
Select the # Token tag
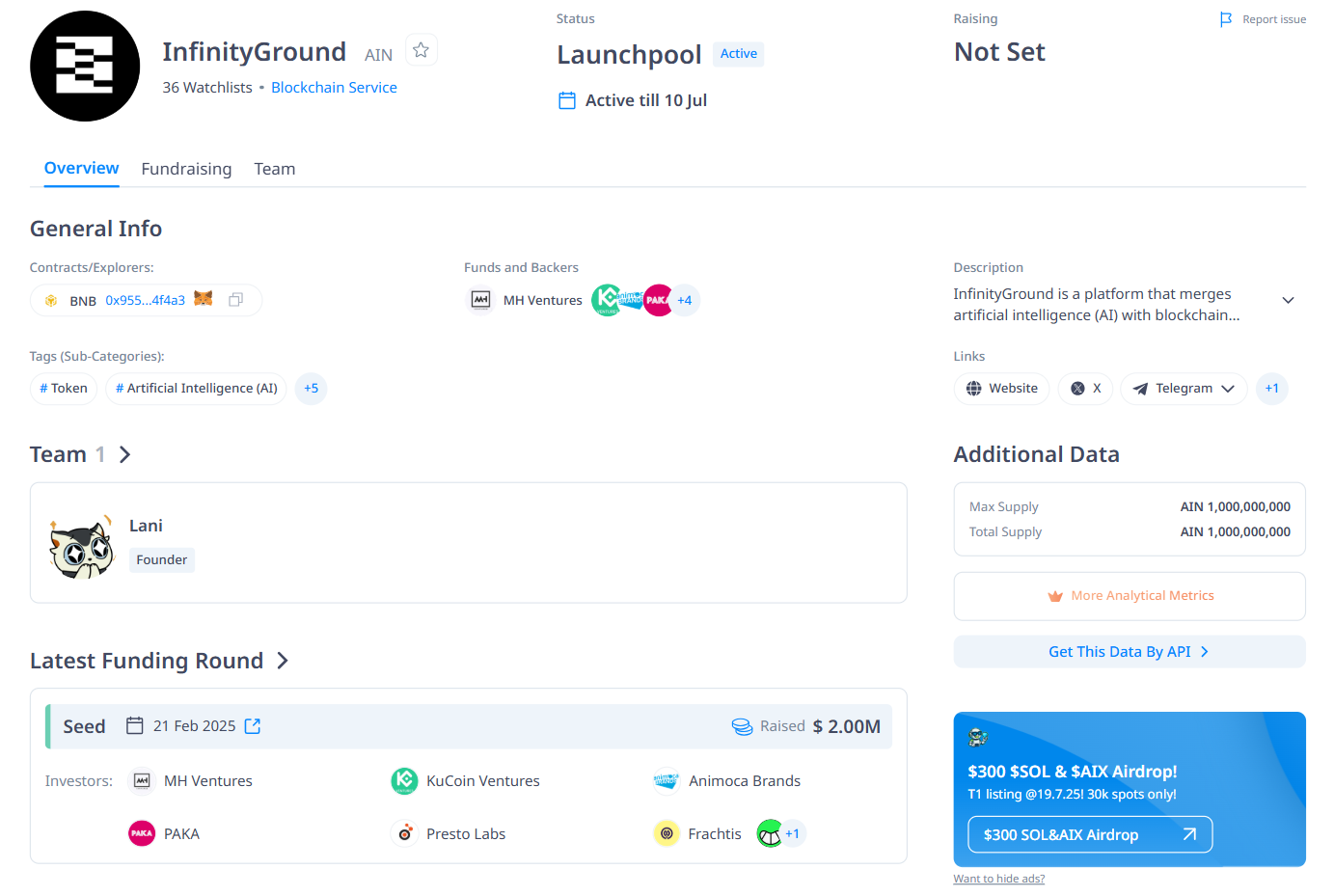coord(64,389)
